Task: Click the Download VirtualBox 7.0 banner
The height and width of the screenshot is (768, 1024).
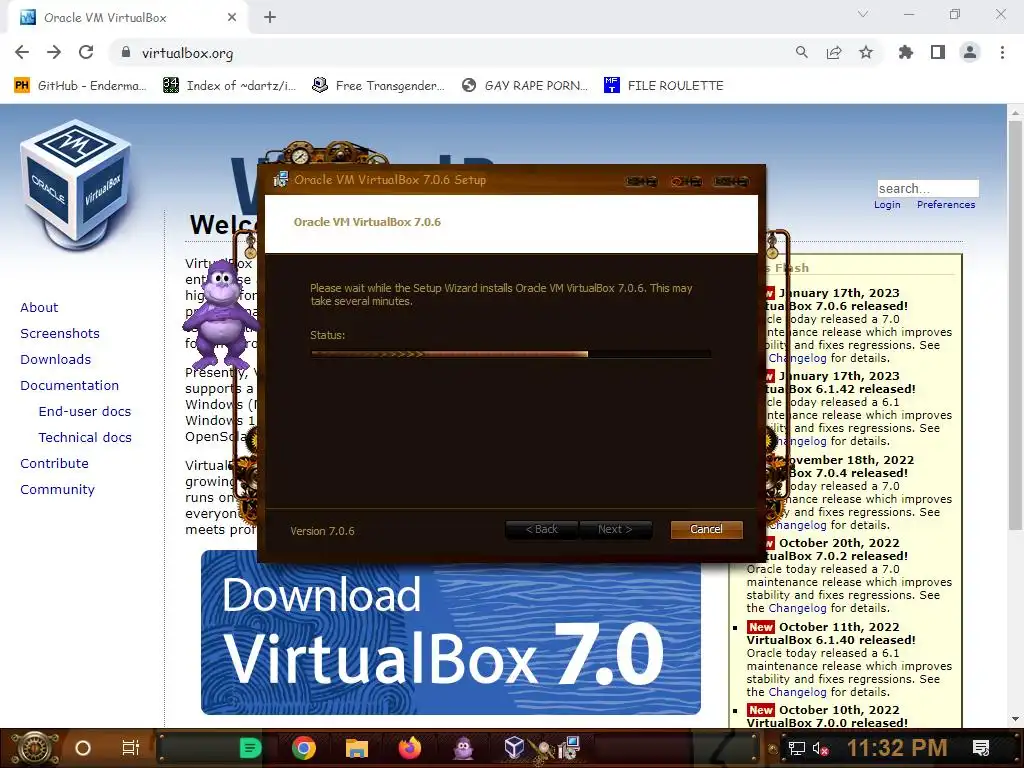Action: pyautogui.click(x=451, y=632)
